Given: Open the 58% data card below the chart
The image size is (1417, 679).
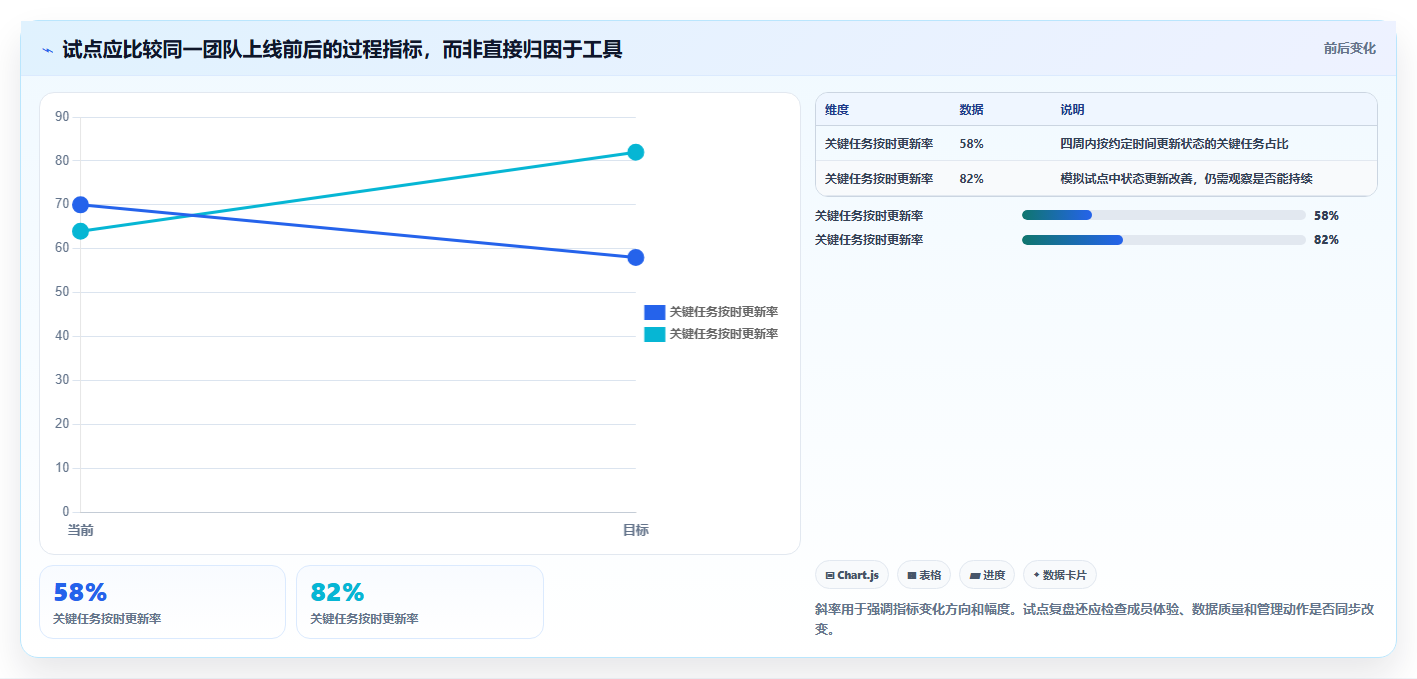Looking at the screenshot, I should (x=162, y=602).
